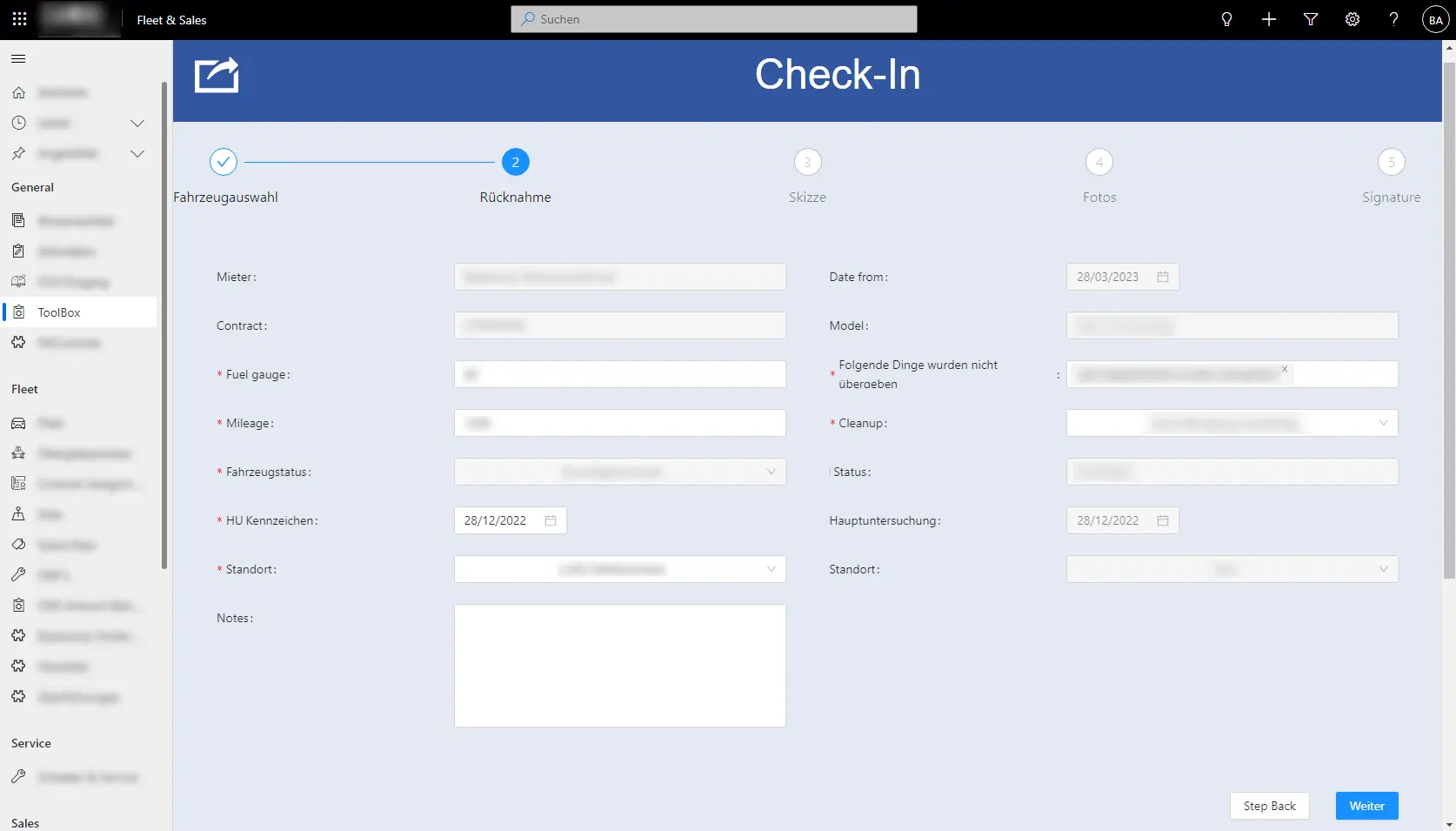This screenshot has width=1456, height=831.
Task: Click into the Notes text area
Action: point(619,666)
